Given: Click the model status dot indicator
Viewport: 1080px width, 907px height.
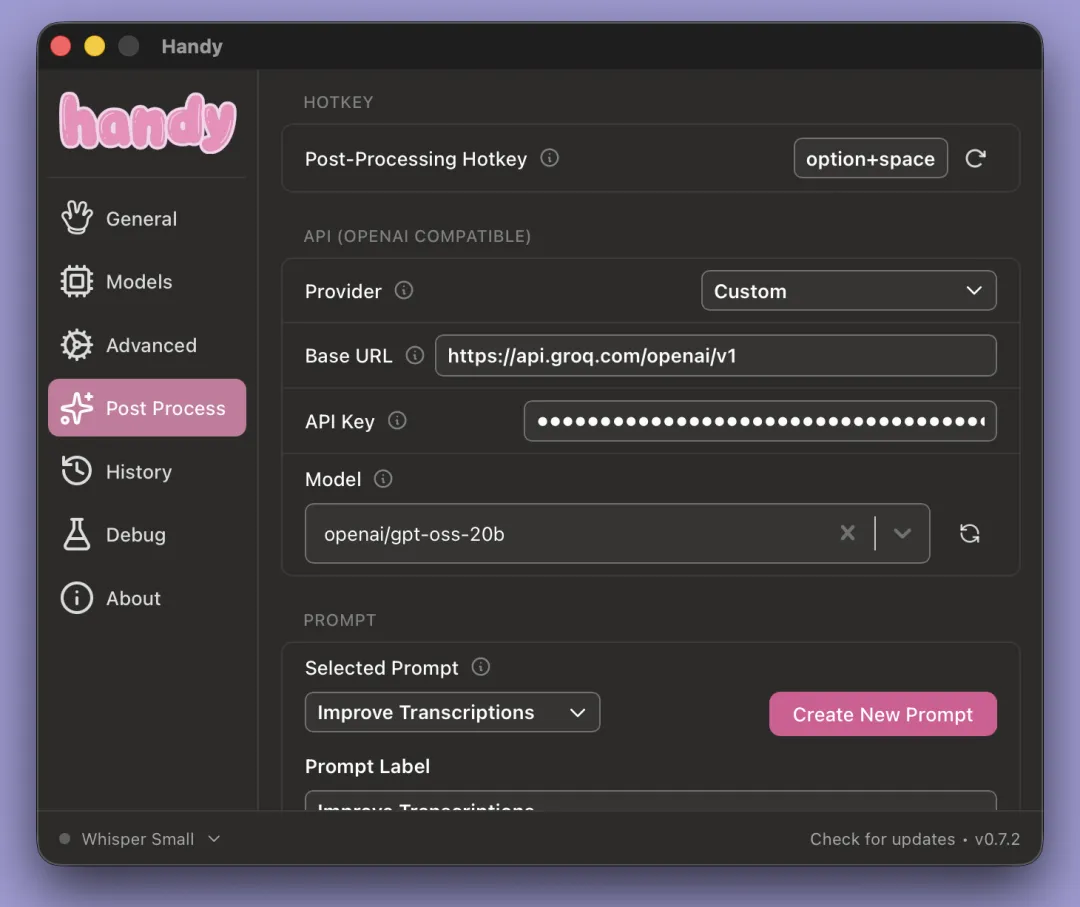Looking at the screenshot, I should point(65,838).
